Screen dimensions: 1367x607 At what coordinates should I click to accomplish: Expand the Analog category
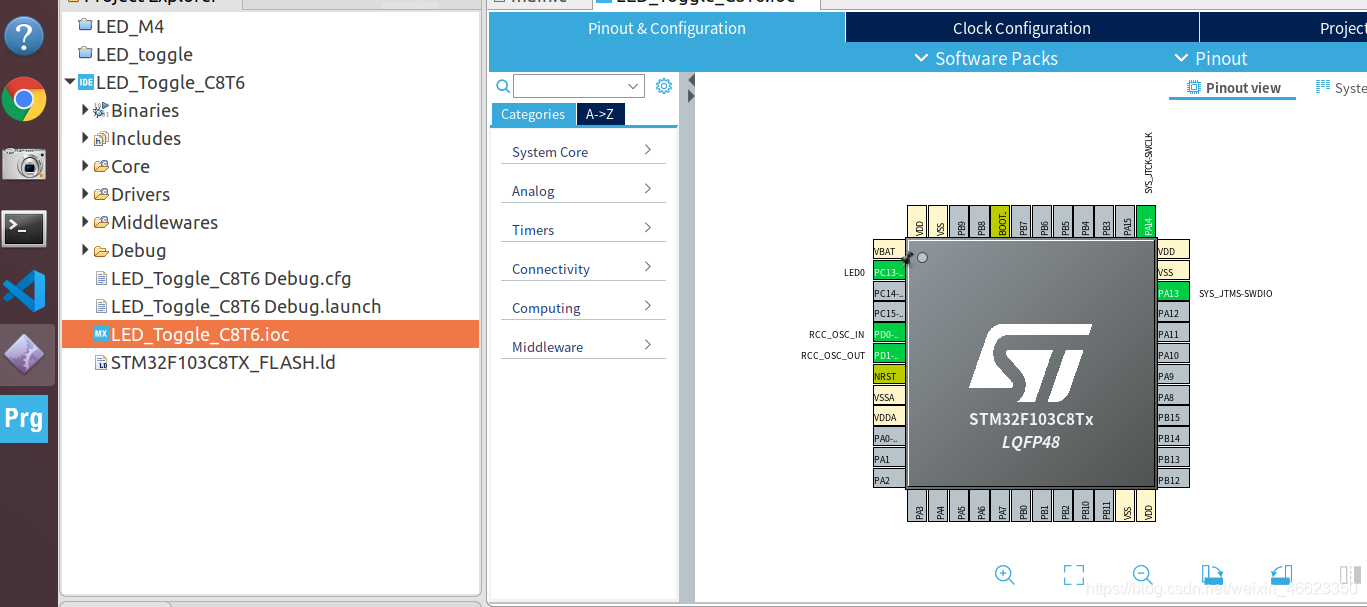583,191
